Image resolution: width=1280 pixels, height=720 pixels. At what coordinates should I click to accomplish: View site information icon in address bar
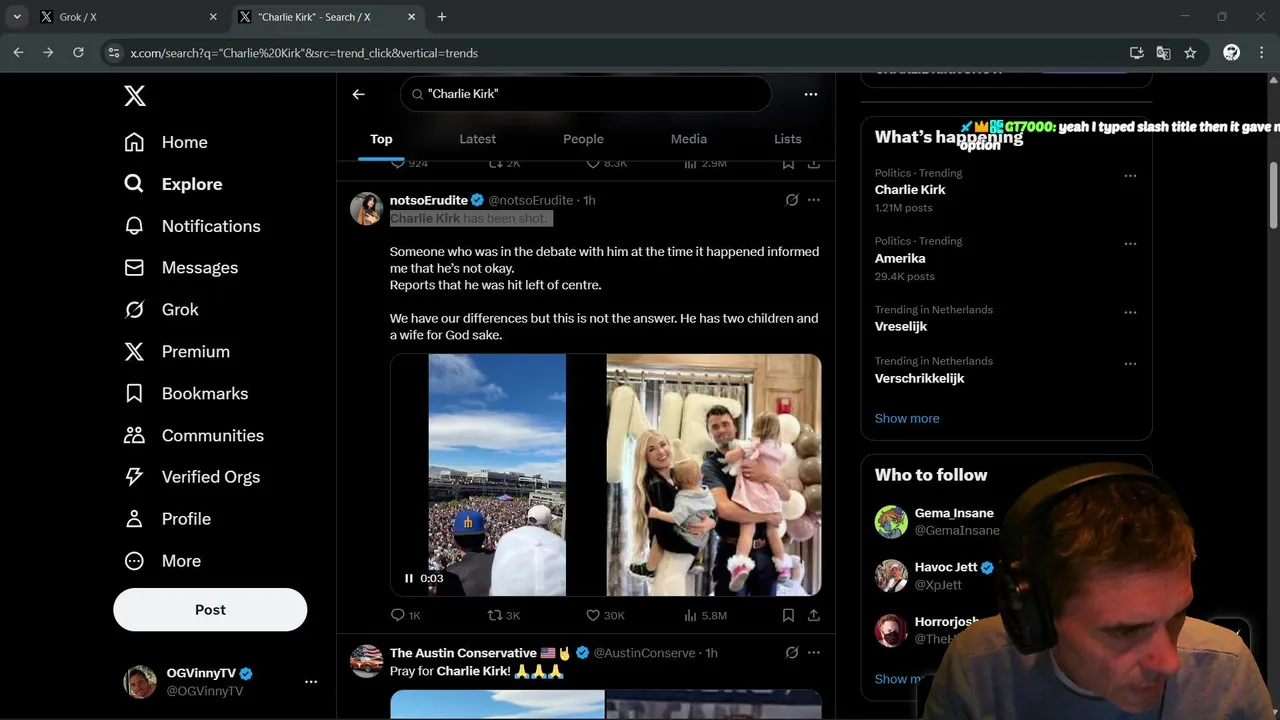(x=114, y=53)
